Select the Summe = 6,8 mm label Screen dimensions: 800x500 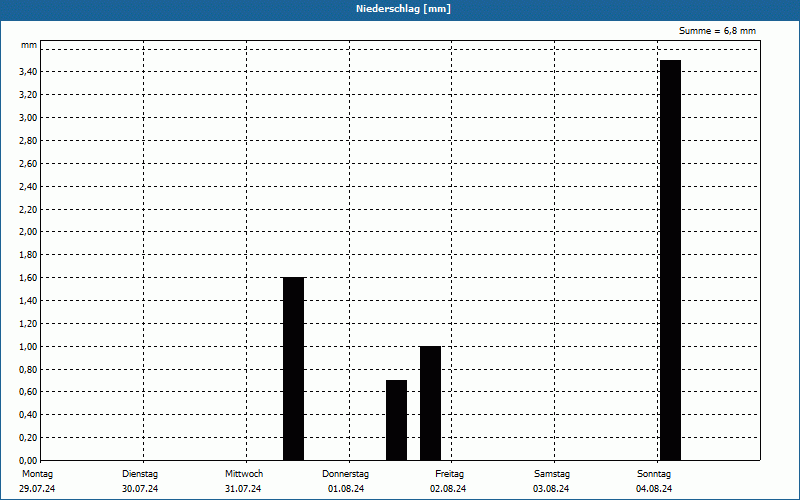point(717,31)
